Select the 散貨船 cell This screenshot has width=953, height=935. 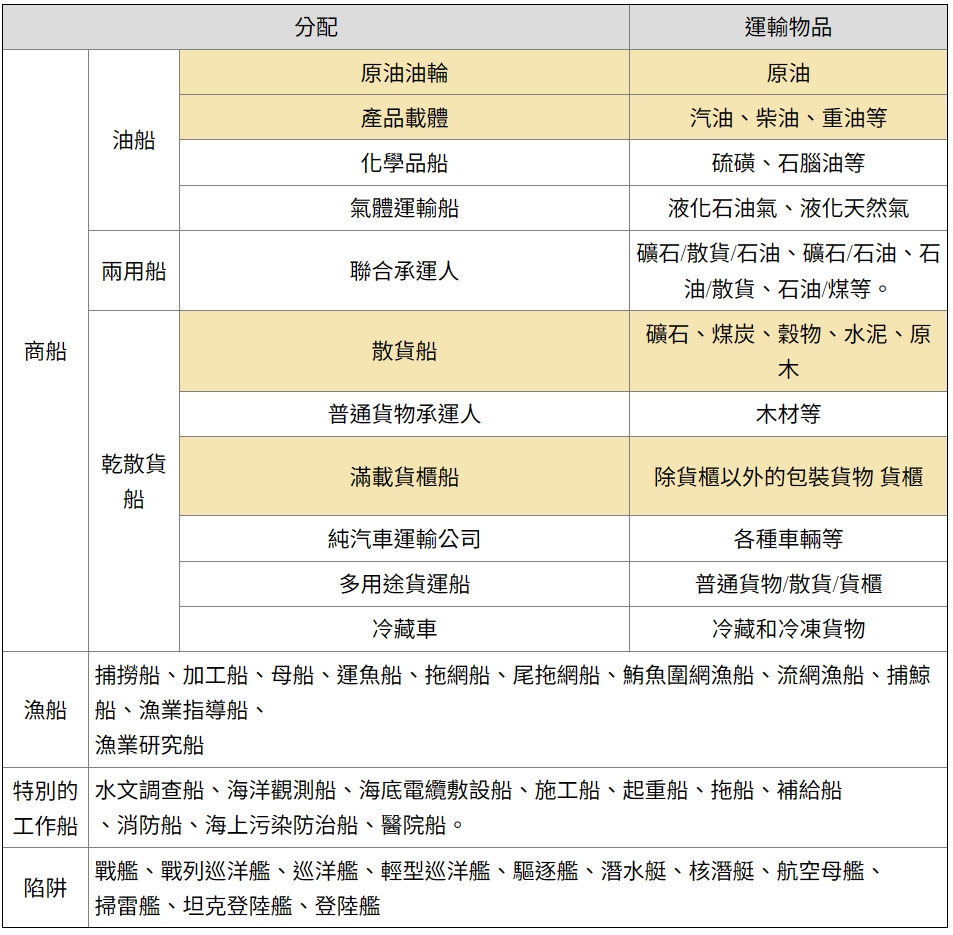tap(404, 351)
